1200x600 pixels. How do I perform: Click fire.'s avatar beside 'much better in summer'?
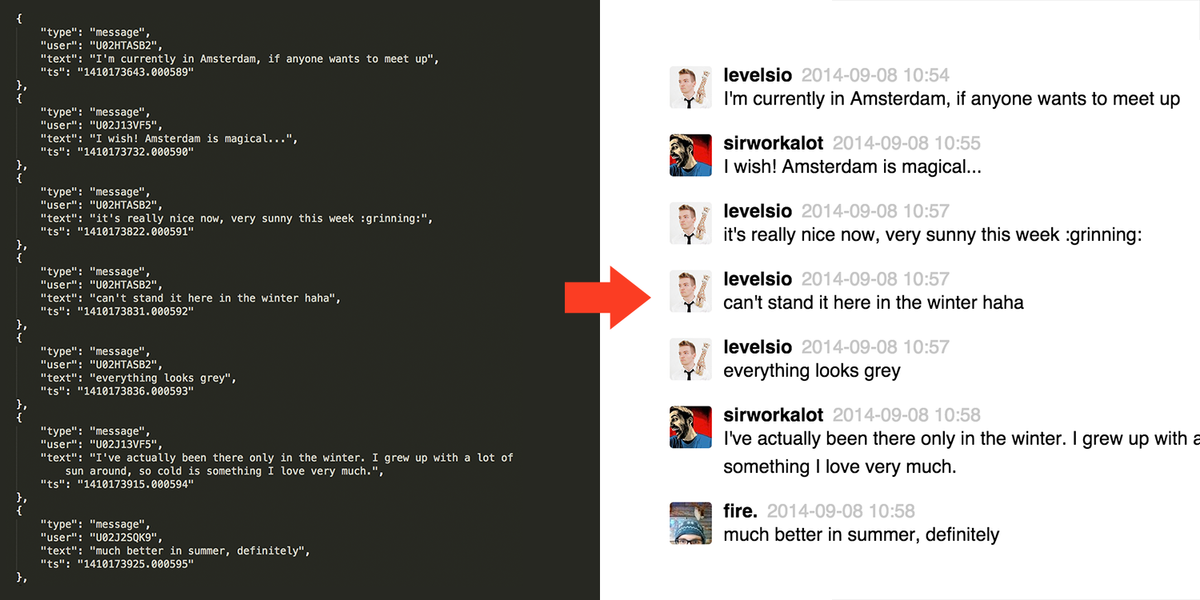(690, 523)
